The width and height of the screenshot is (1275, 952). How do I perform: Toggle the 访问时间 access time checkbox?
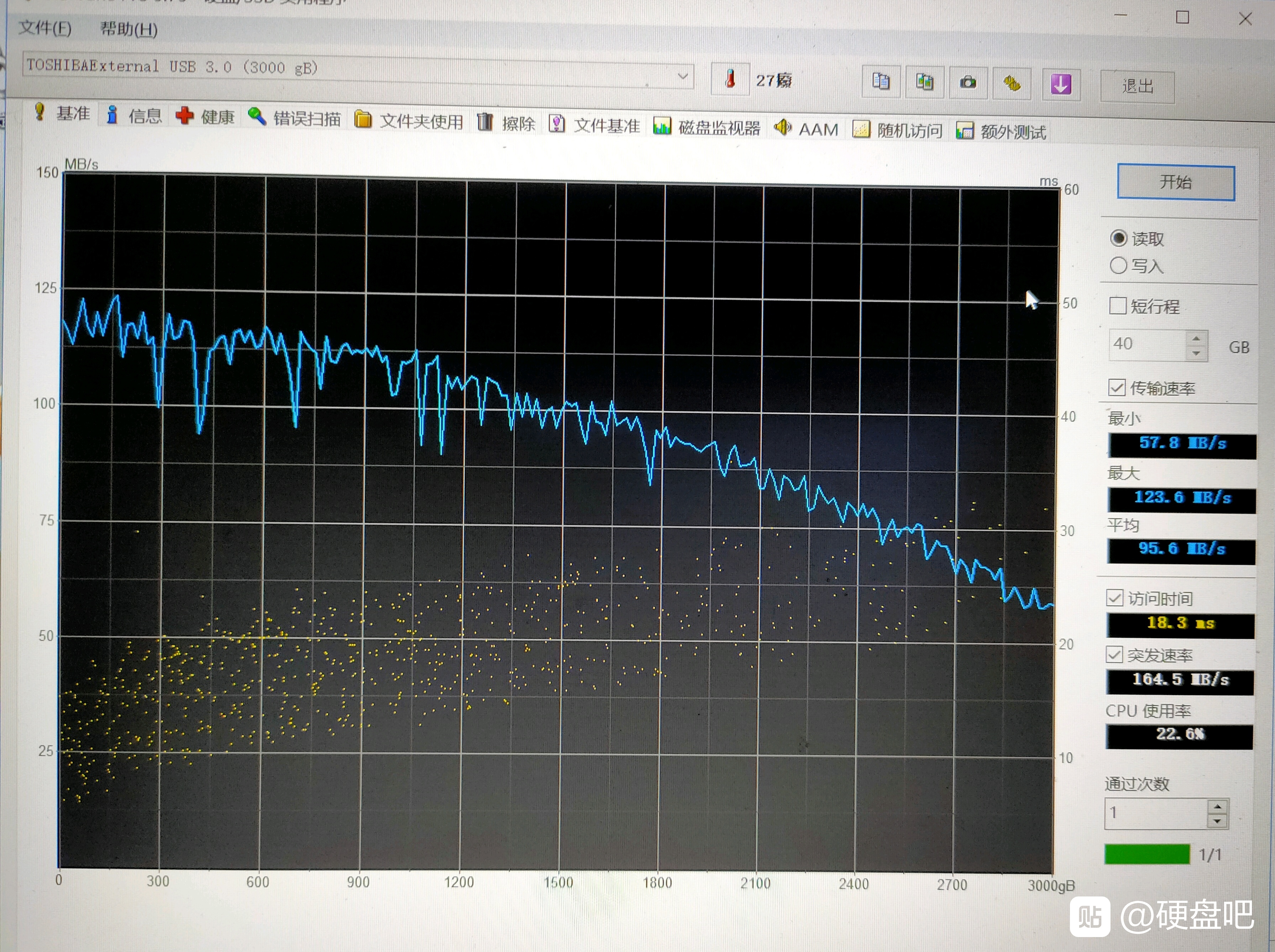pyautogui.click(x=1115, y=598)
